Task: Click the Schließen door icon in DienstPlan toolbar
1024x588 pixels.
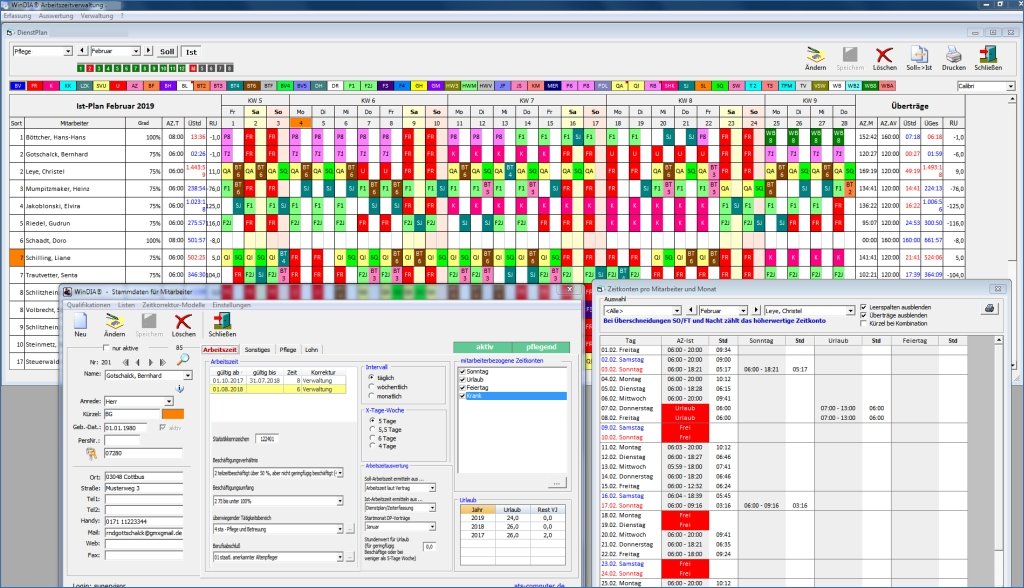Action: point(987,54)
